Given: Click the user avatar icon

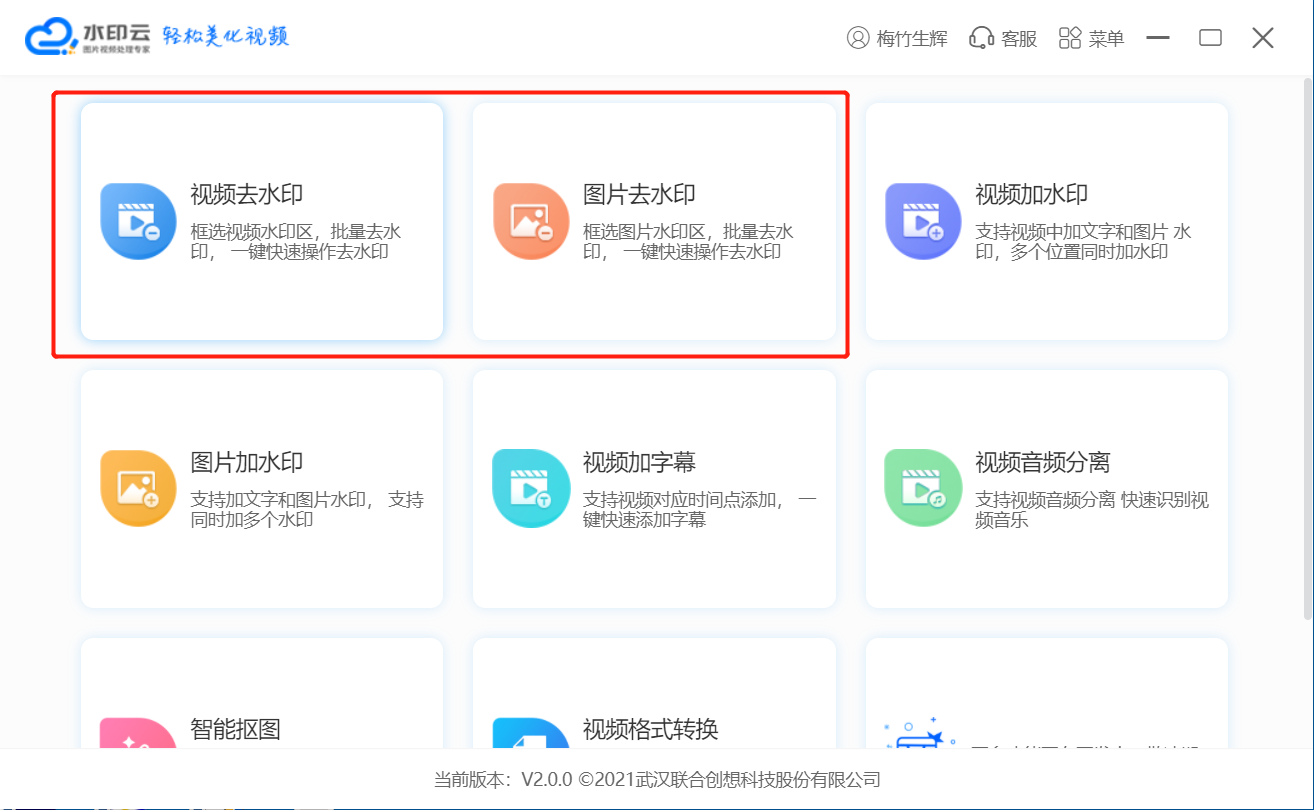Looking at the screenshot, I should coord(858,38).
